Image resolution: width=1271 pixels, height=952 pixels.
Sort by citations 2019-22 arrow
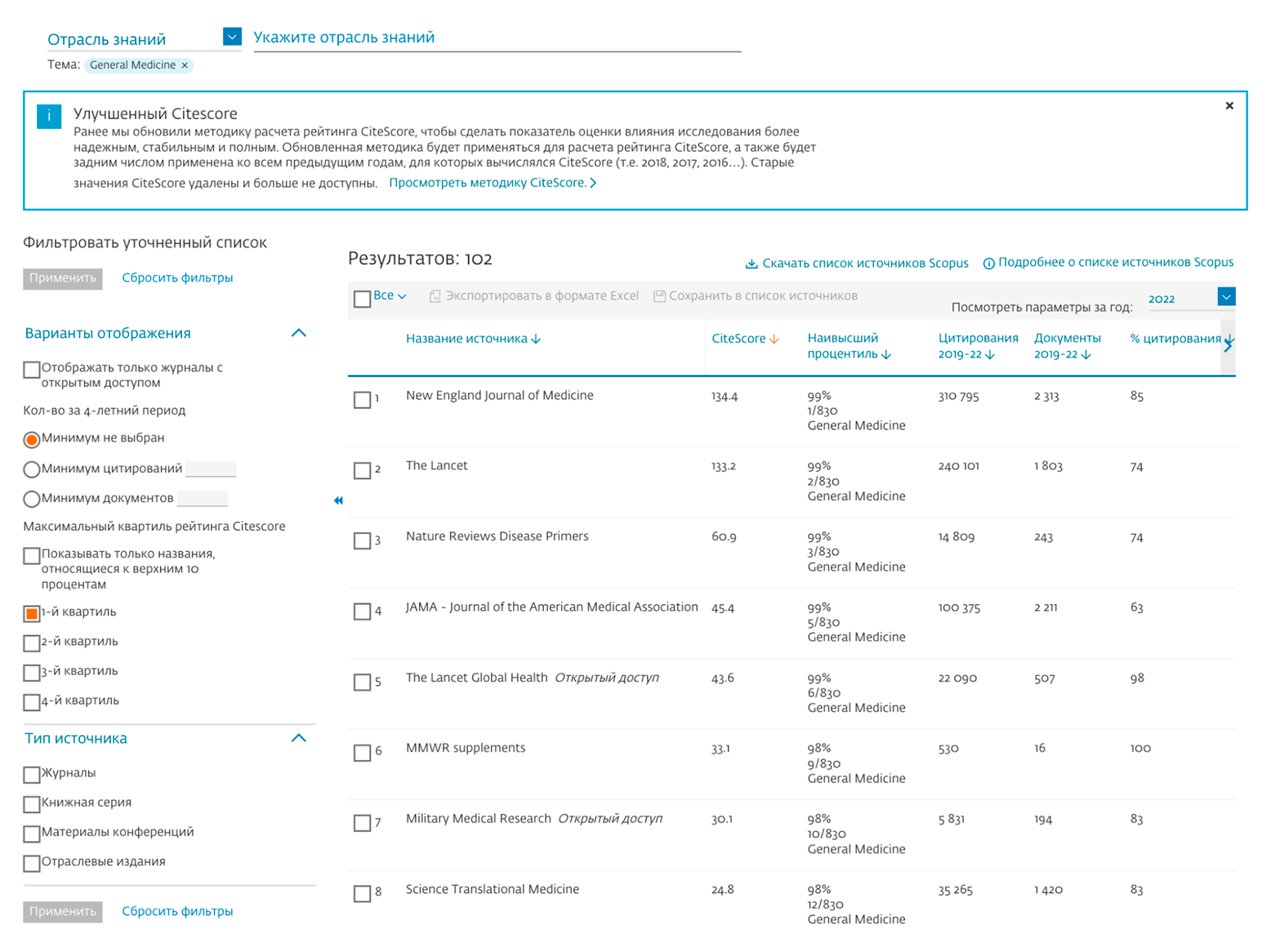pos(990,354)
